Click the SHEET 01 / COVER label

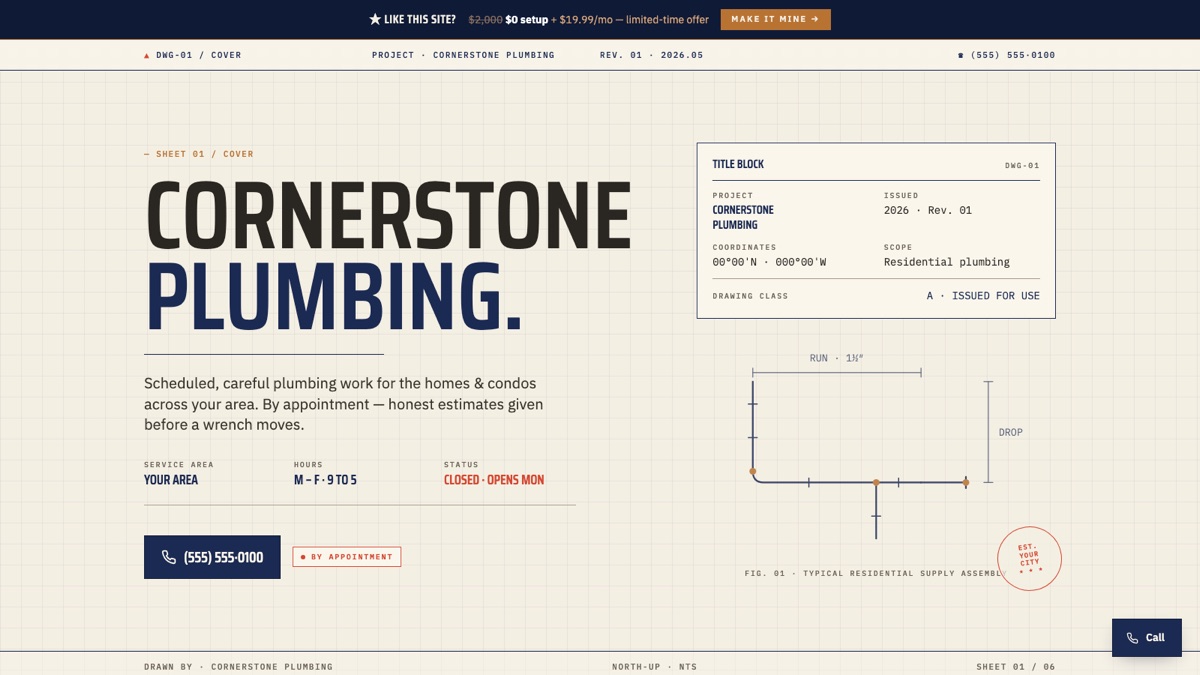(199, 154)
